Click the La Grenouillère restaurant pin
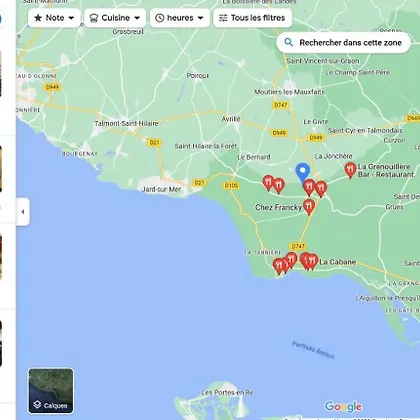This screenshot has width=420, height=420. coord(350,170)
